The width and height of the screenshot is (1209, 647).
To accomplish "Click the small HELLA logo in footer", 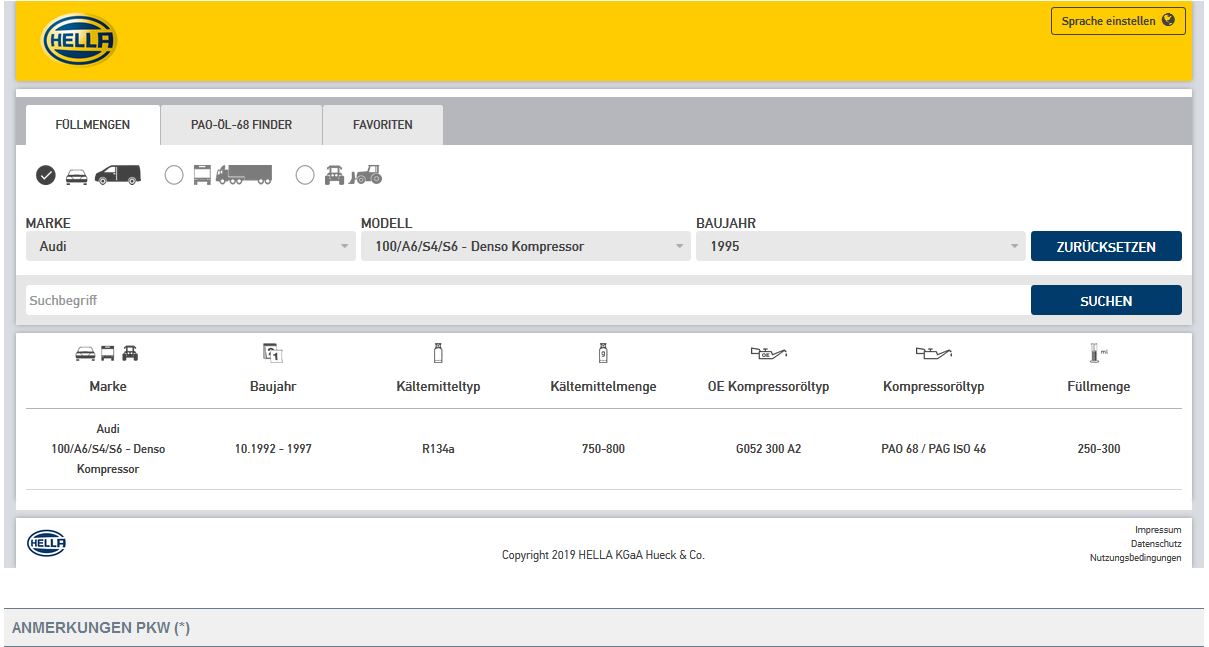I will pyautogui.click(x=46, y=542).
